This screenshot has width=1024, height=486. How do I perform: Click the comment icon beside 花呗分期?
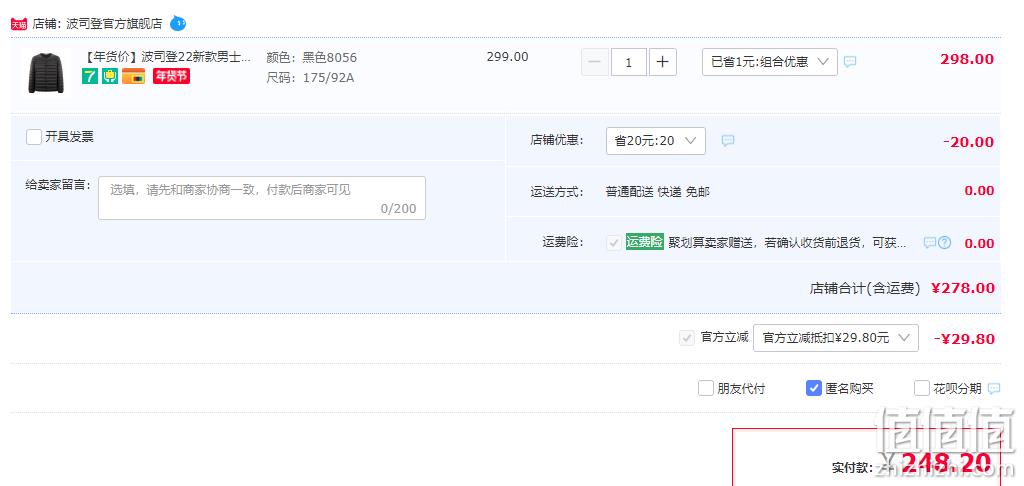tap(994, 389)
